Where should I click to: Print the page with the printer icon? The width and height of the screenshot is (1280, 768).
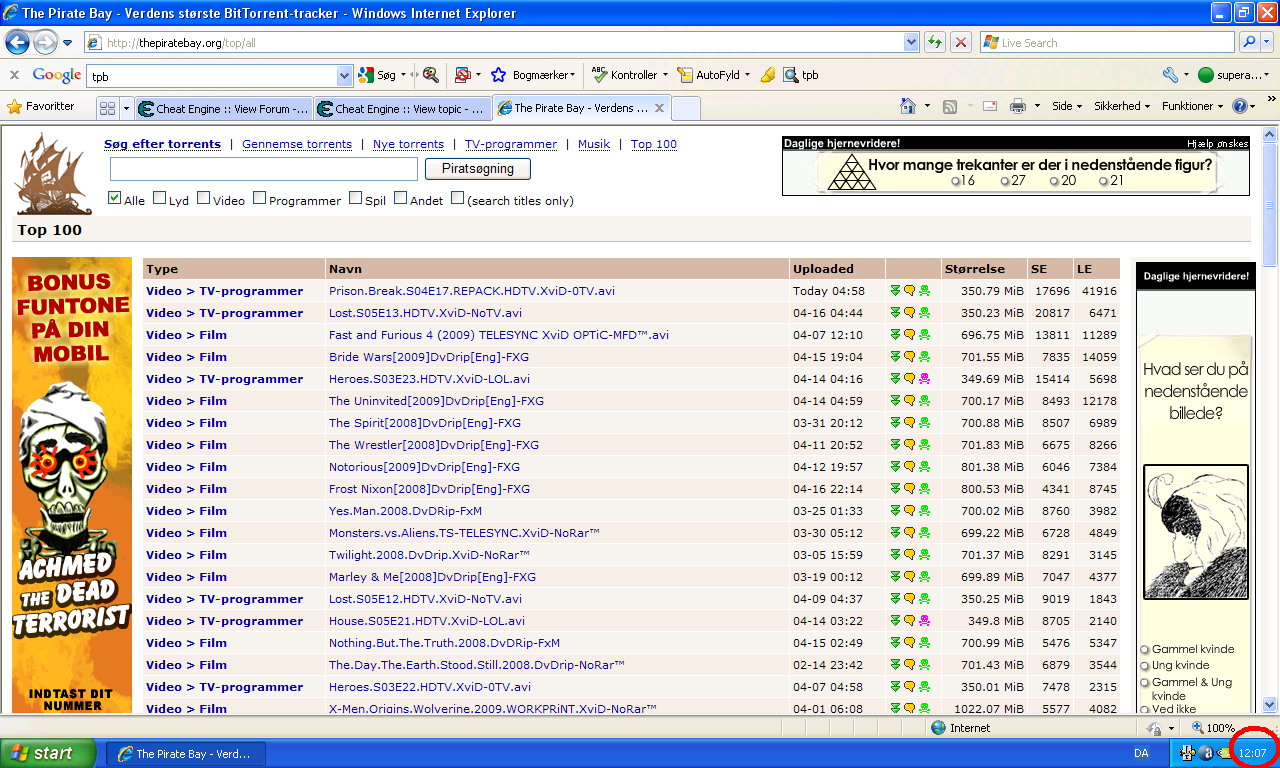1018,106
